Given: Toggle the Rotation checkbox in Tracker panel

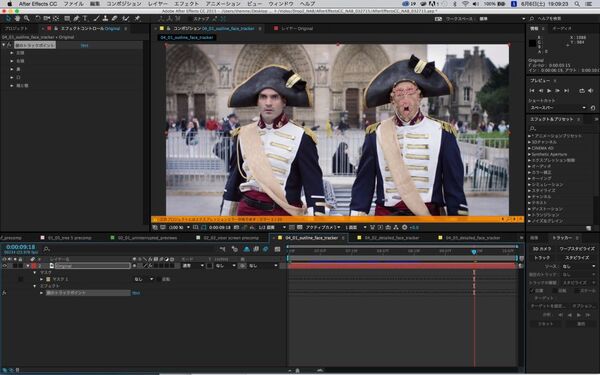Looking at the screenshot, I should tap(554, 291).
